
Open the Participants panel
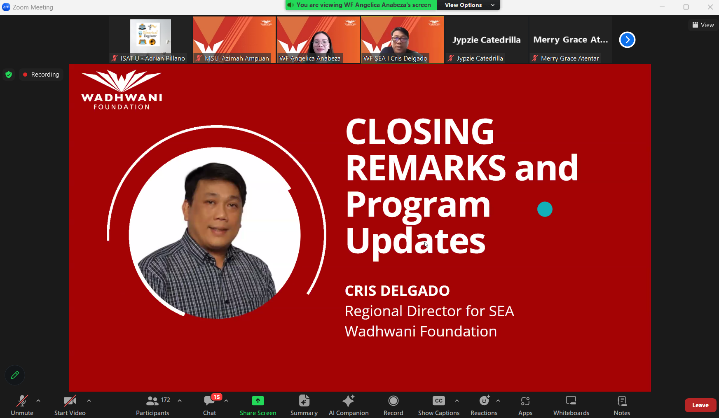pos(153,405)
